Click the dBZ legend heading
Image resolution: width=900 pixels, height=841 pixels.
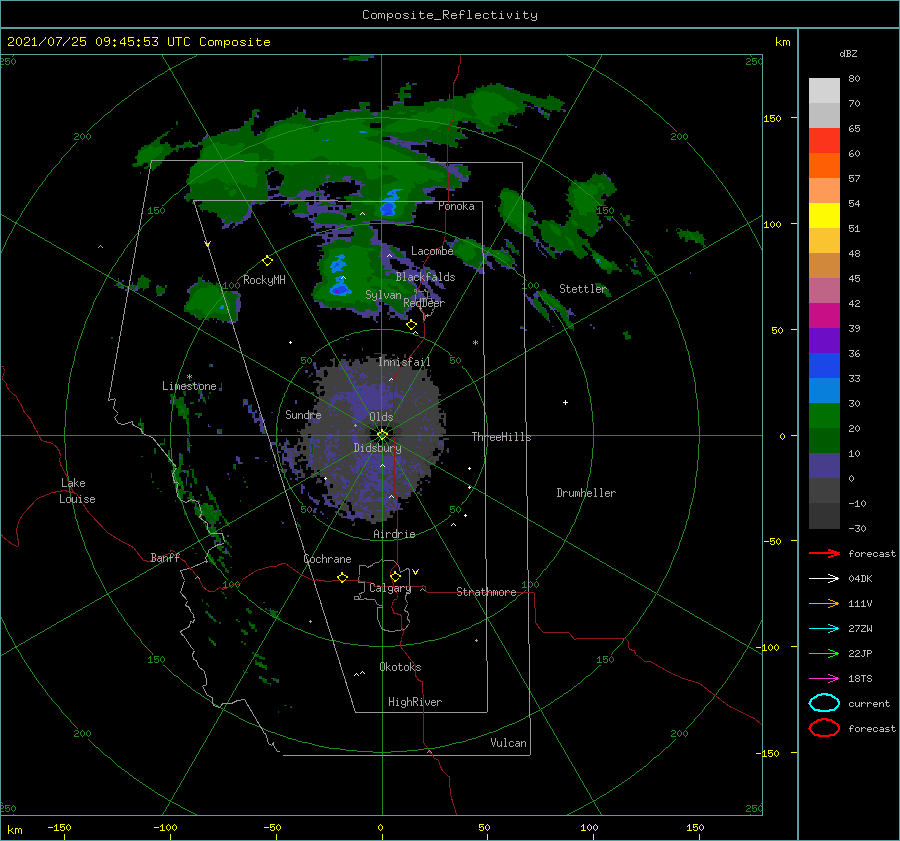click(848, 53)
